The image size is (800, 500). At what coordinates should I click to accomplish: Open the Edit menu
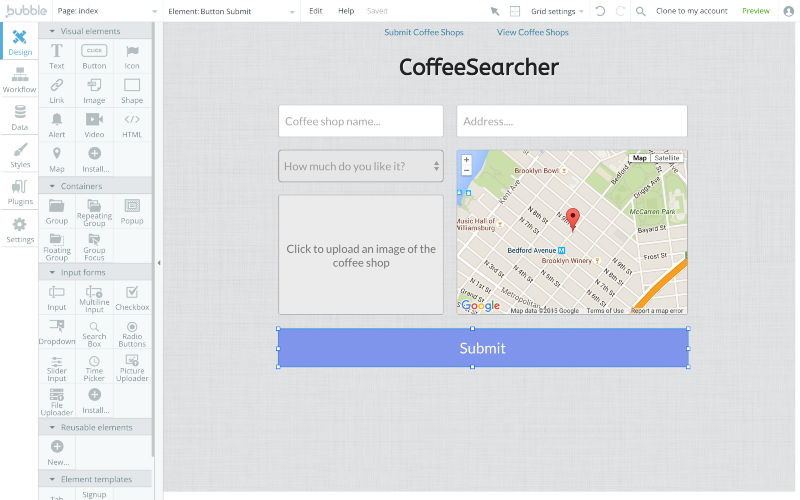coord(316,11)
